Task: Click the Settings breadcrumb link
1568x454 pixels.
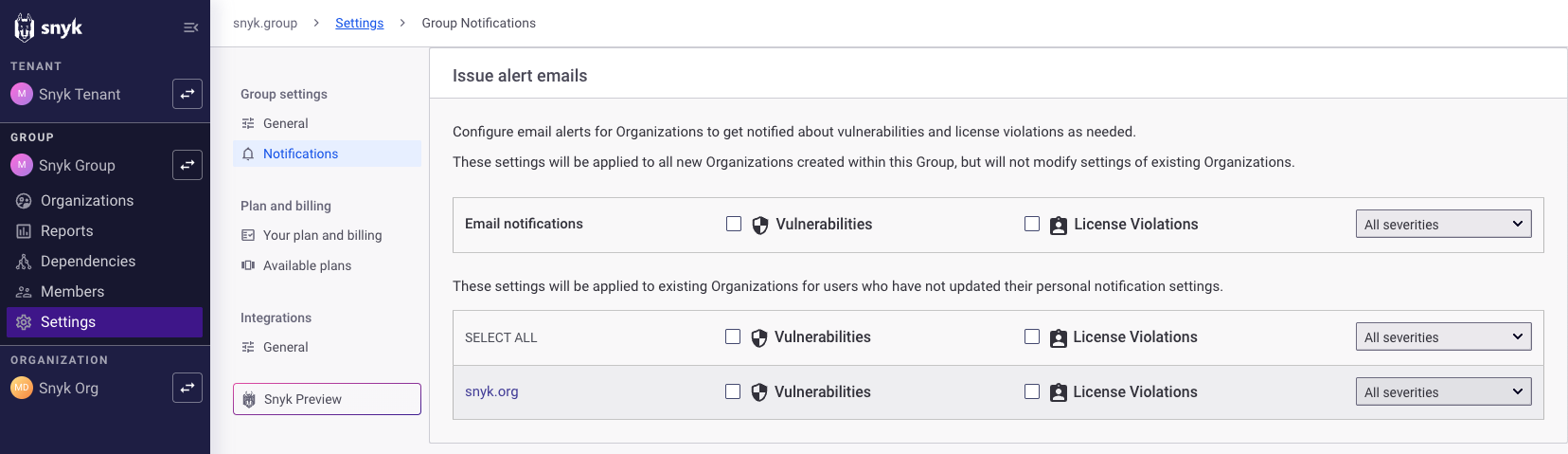Action: [x=359, y=23]
